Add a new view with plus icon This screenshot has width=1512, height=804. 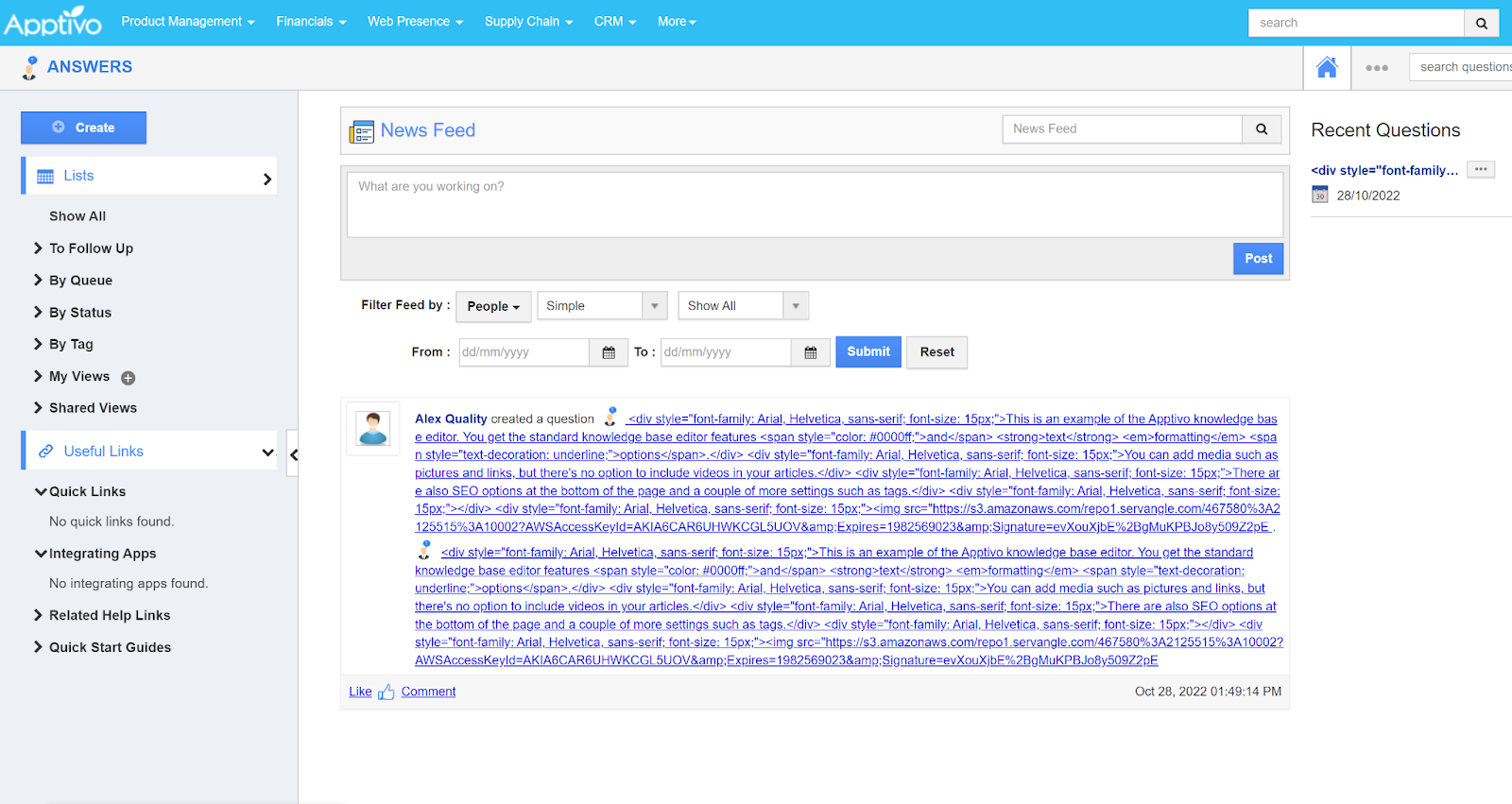129,378
